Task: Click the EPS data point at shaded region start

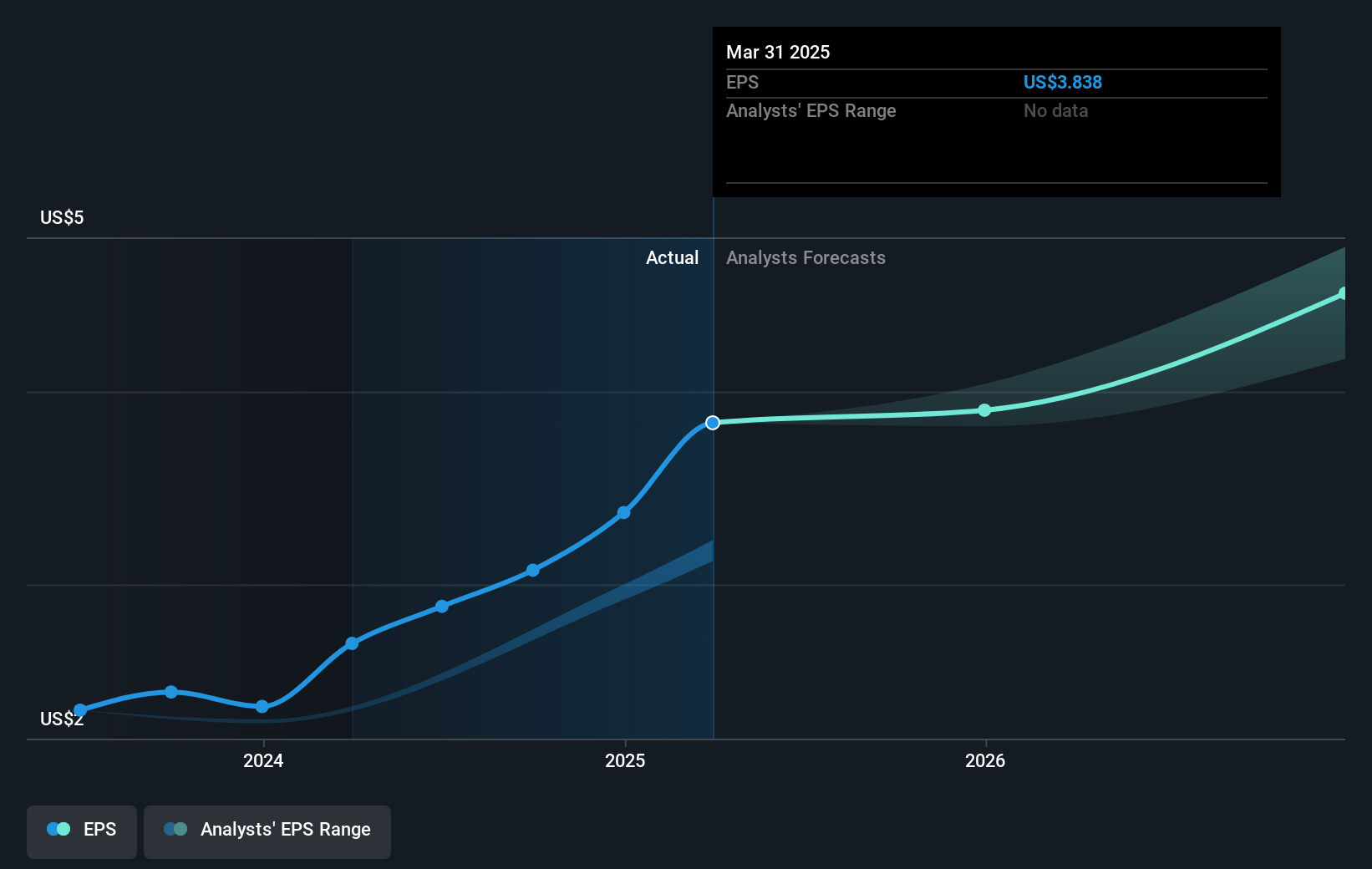Action: coord(352,643)
